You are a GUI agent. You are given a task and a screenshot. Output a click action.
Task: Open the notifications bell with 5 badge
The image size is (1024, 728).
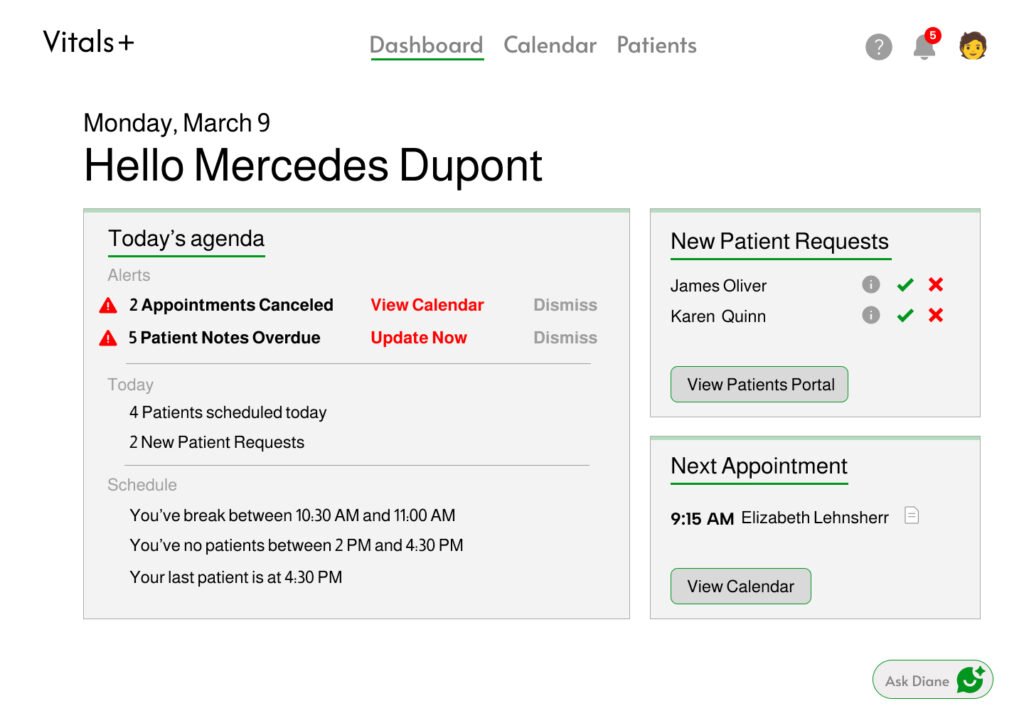925,44
